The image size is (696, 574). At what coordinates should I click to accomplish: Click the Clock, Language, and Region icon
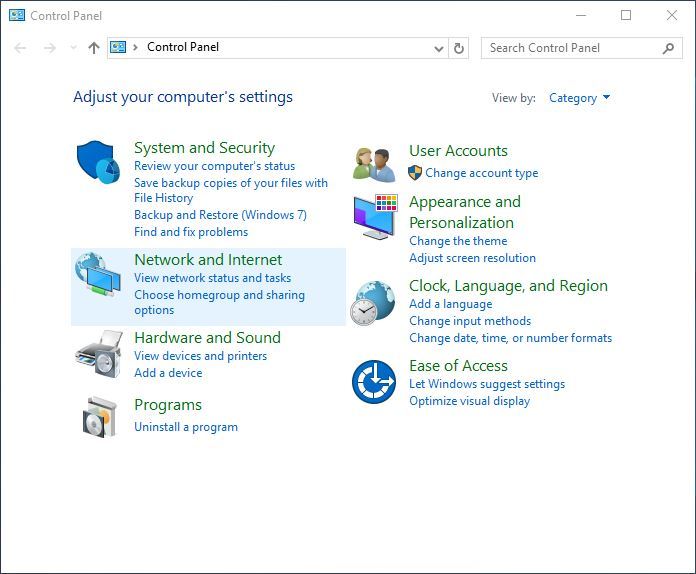pos(372,303)
